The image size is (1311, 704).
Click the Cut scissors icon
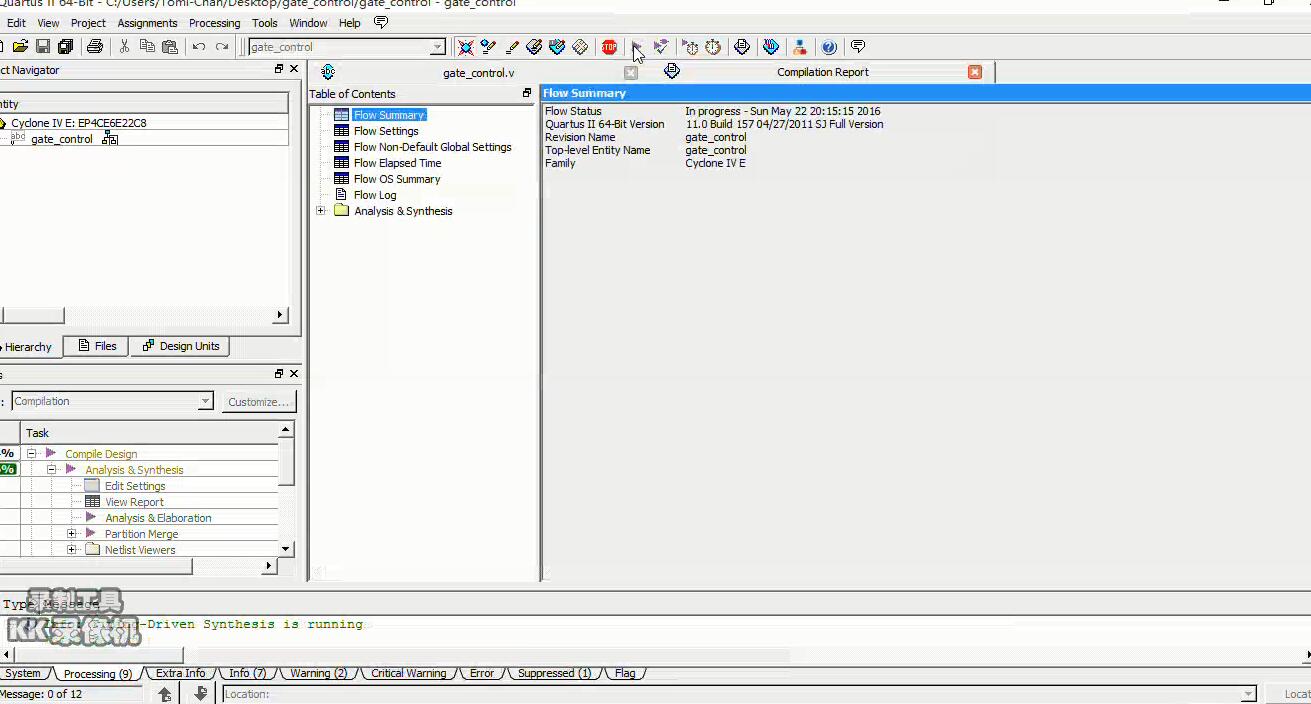point(125,47)
